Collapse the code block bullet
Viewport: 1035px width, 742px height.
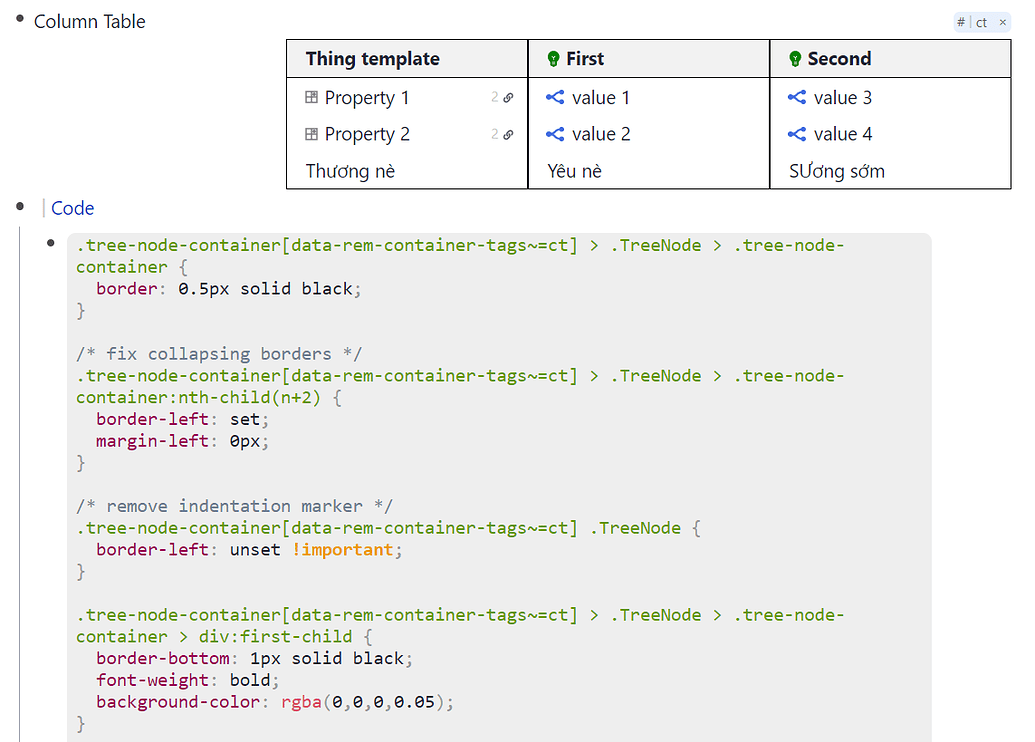[x=51, y=244]
